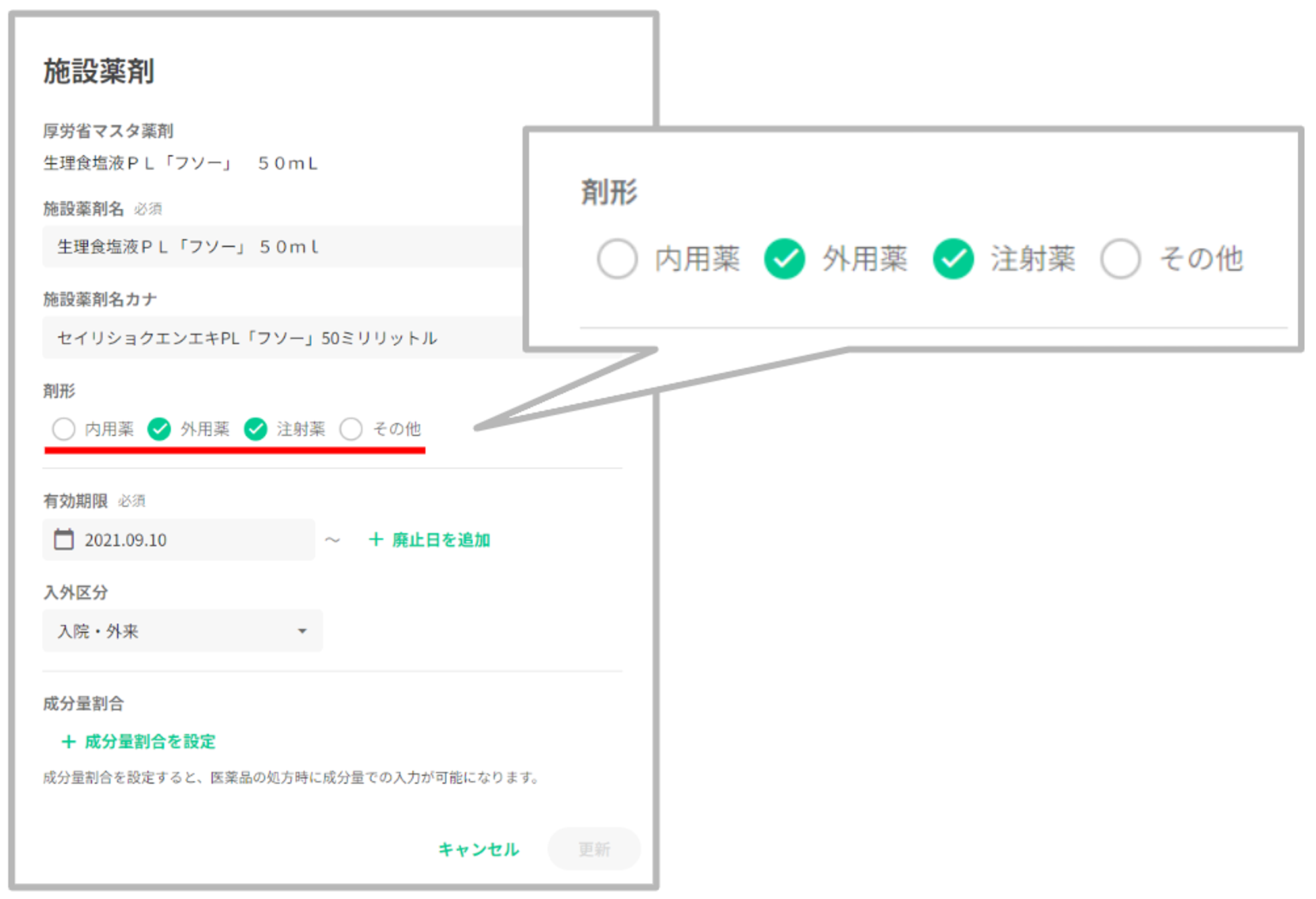Select その他 in the dialog's 剤形 row

[351, 429]
